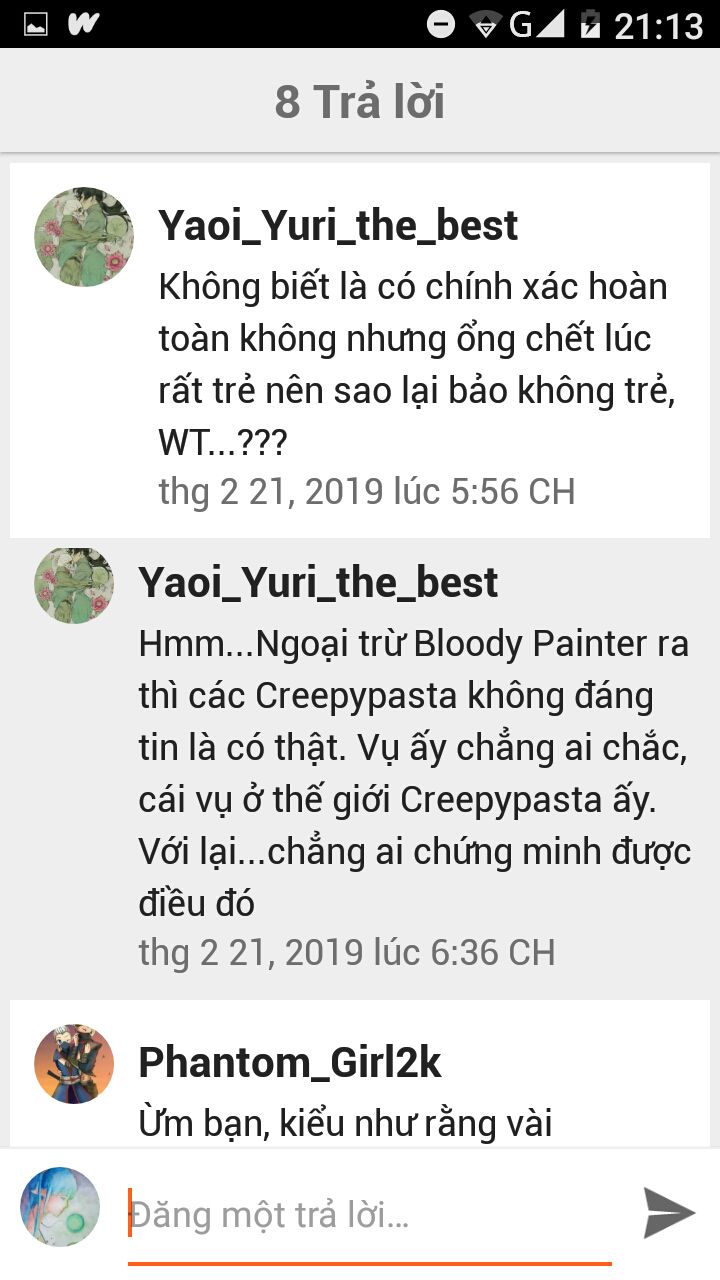Open the Wattpad notification icon in status bar
Viewport: 720px width, 1280px height.
[84, 24]
